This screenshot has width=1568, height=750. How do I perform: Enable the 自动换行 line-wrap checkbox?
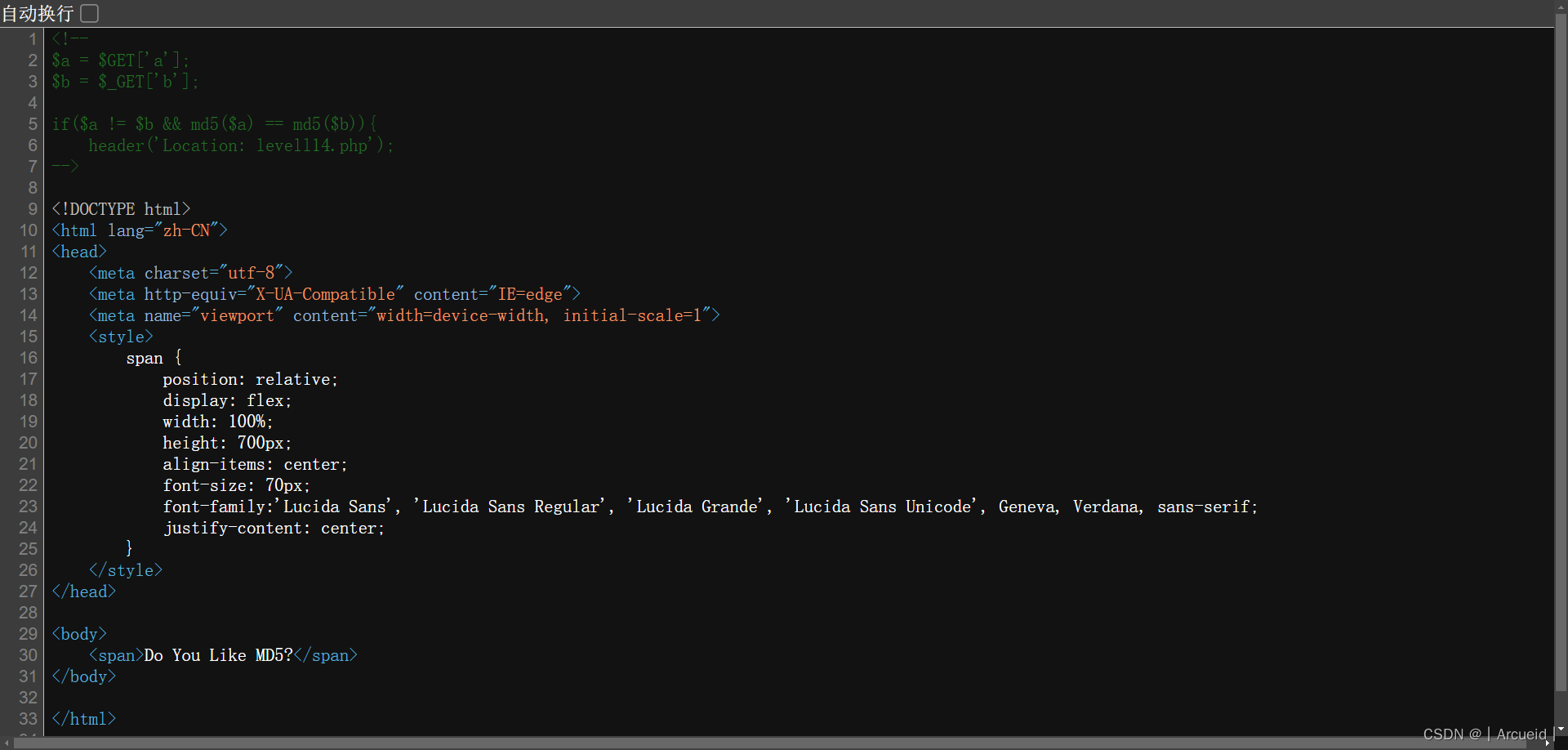(x=90, y=13)
